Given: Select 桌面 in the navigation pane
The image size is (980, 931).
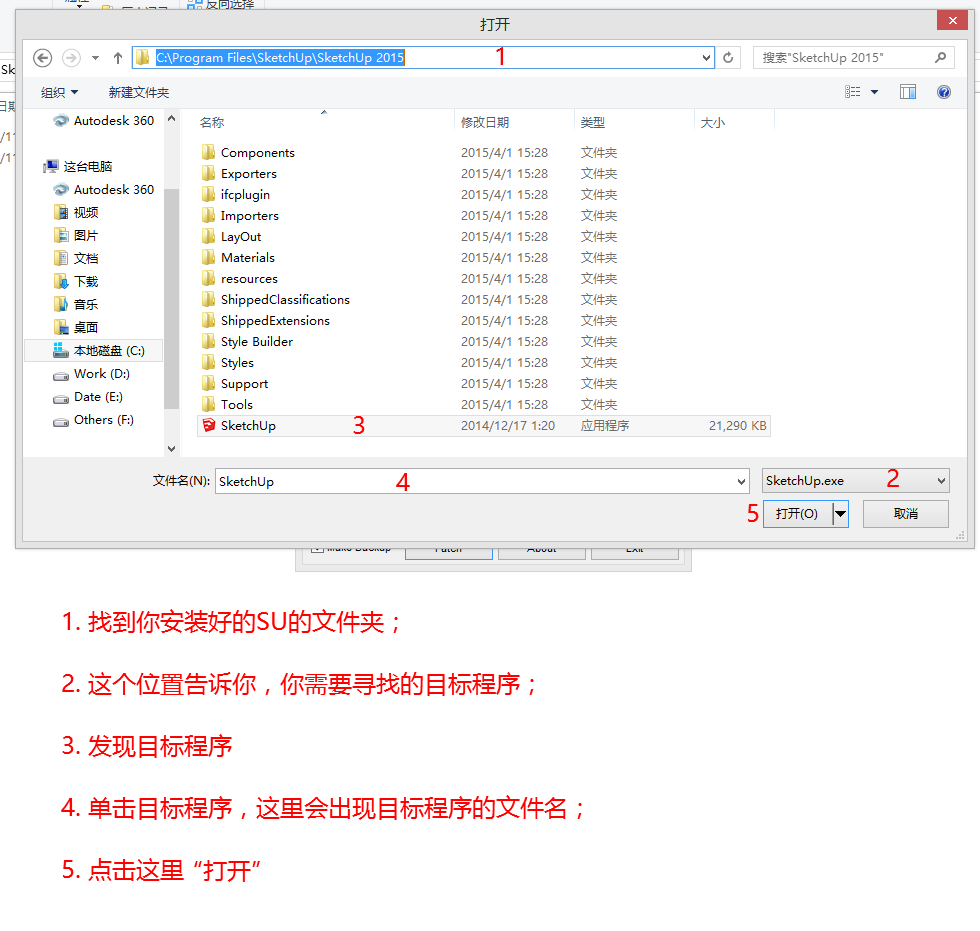Looking at the screenshot, I should [x=76, y=327].
